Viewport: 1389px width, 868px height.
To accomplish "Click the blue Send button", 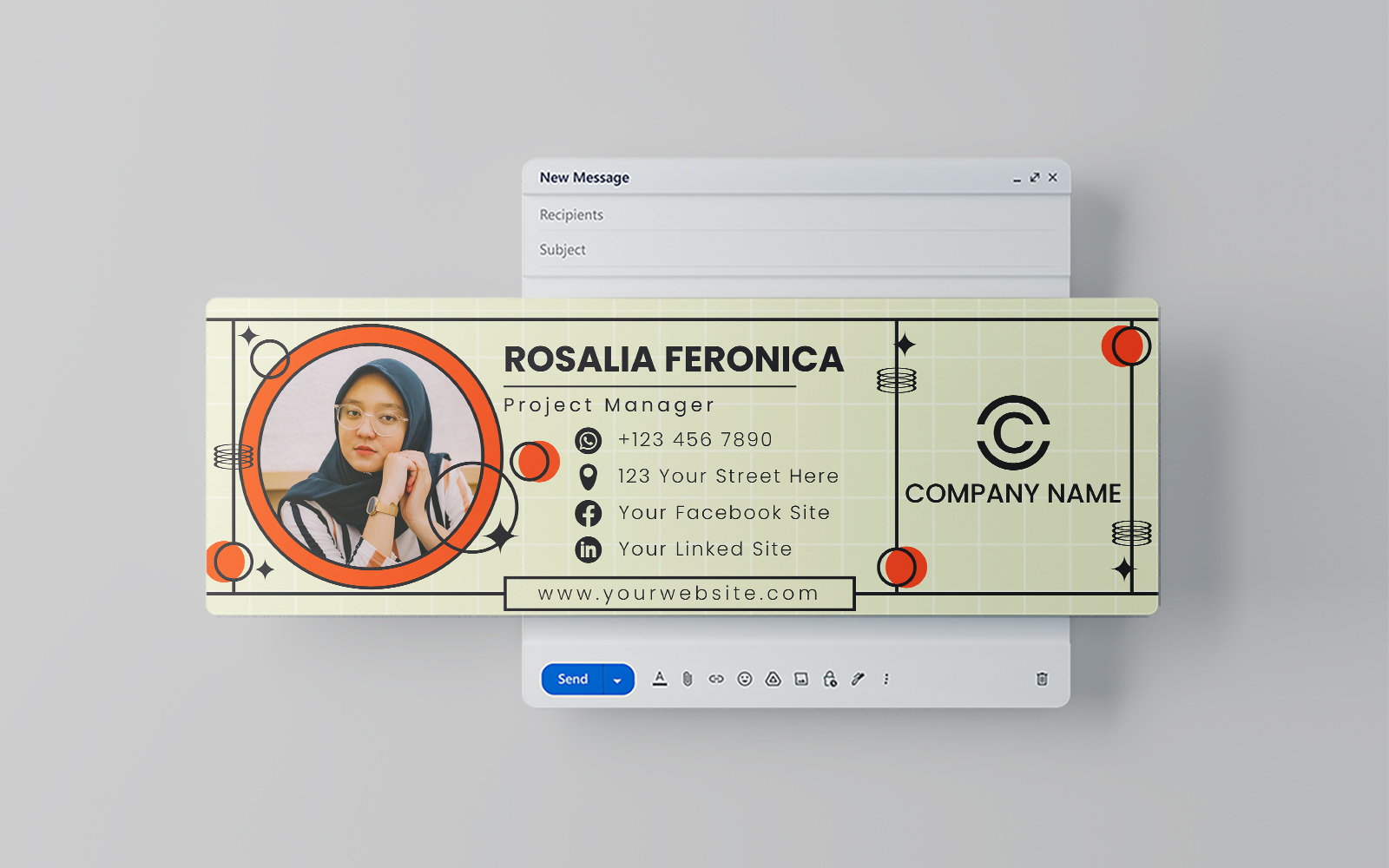I will 572,679.
